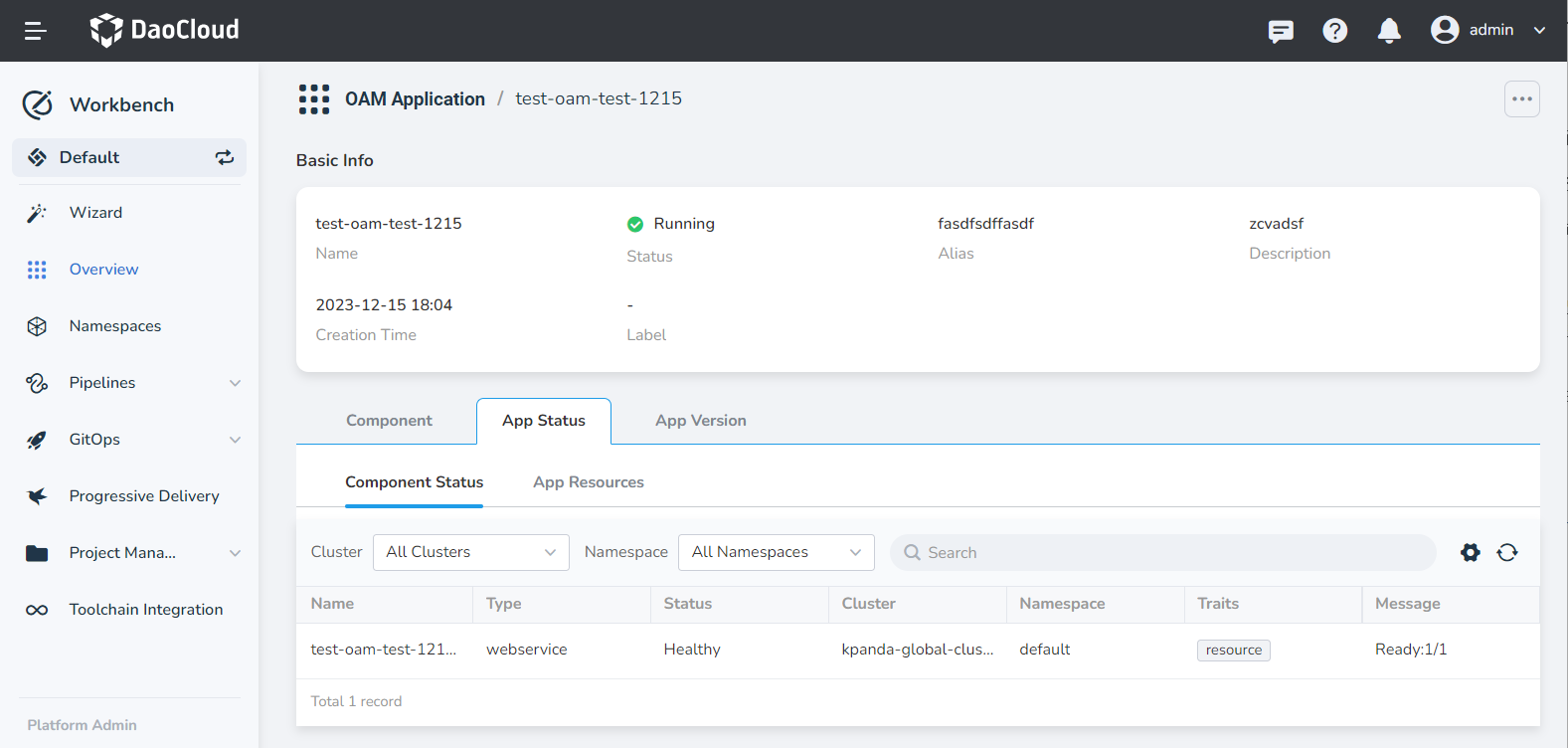Screen dimensions: 1568x748
Task: Open the three-dot more actions button
Action: point(1521,99)
